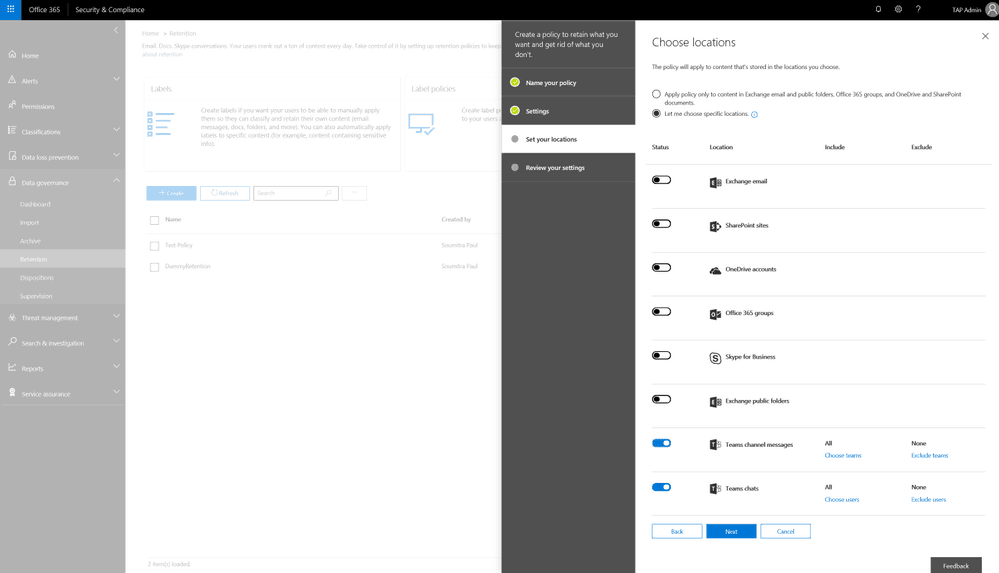Click the Next button
The height and width of the screenshot is (573, 999).
point(731,532)
